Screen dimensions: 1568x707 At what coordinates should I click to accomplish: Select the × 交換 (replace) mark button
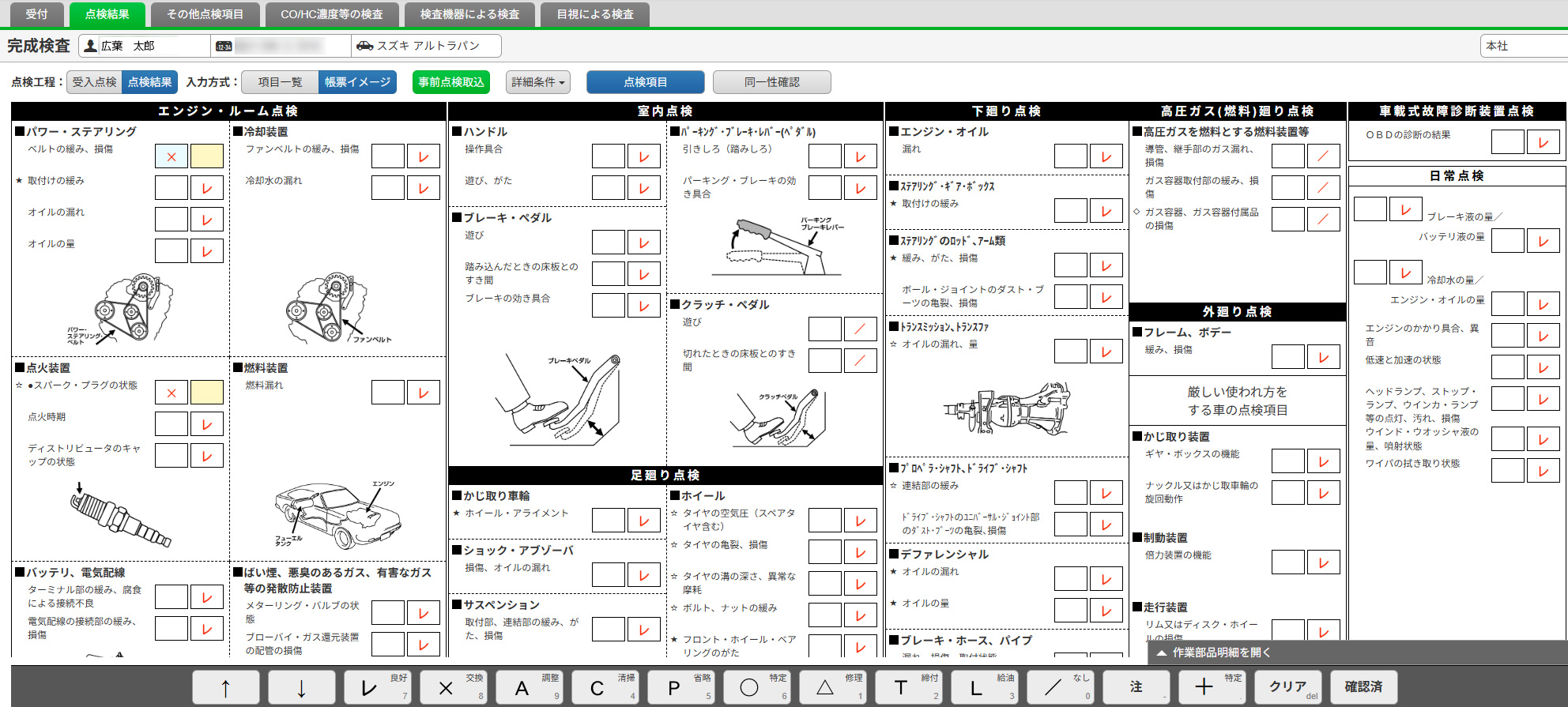pyautogui.click(x=454, y=686)
